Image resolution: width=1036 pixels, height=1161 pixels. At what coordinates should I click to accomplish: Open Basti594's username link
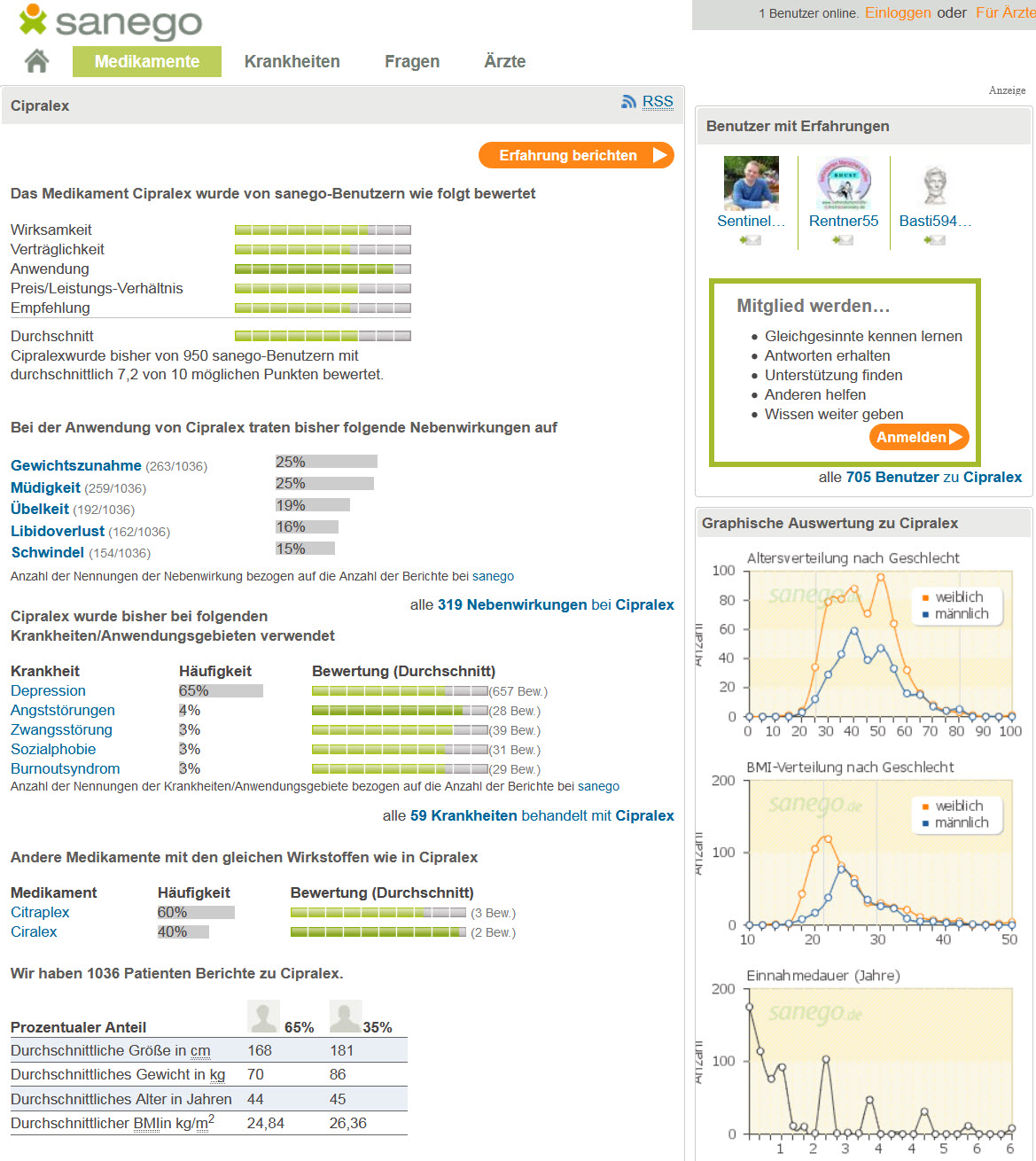pyautogui.click(x=935, y=221)
